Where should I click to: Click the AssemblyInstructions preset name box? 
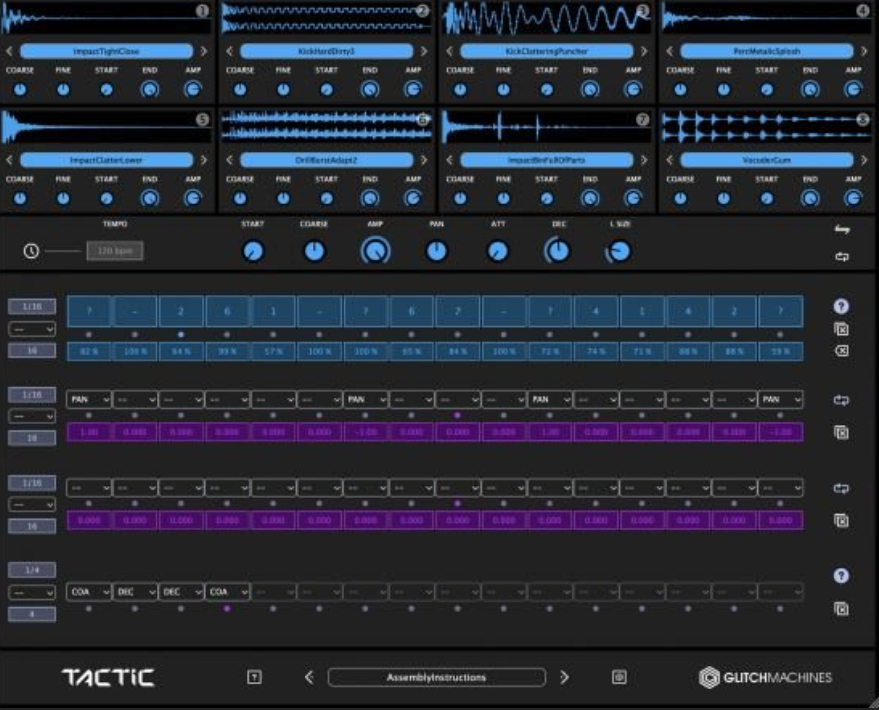click(x=436, y=677)
